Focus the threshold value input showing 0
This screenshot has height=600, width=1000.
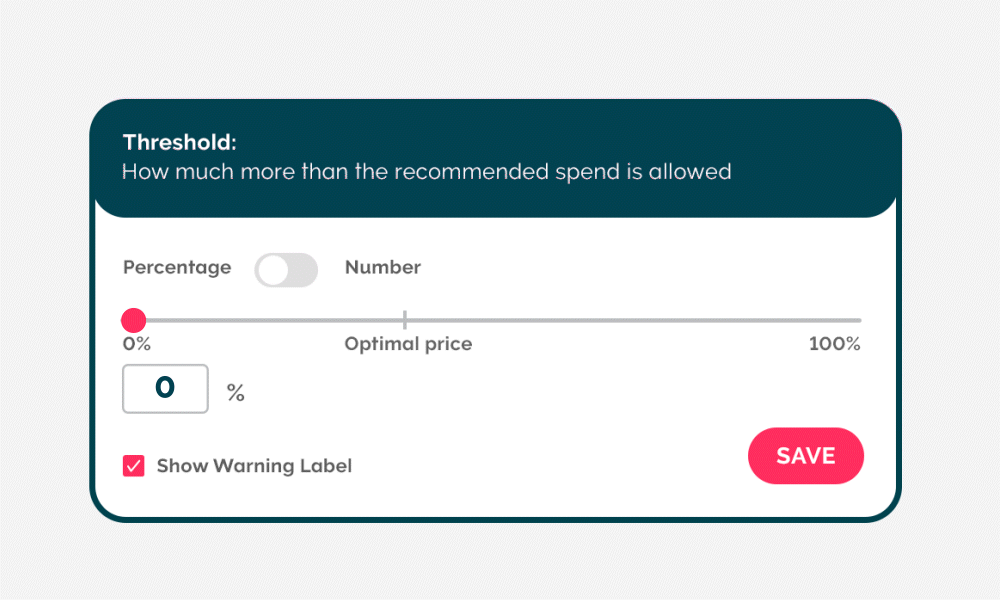point(165,389)
